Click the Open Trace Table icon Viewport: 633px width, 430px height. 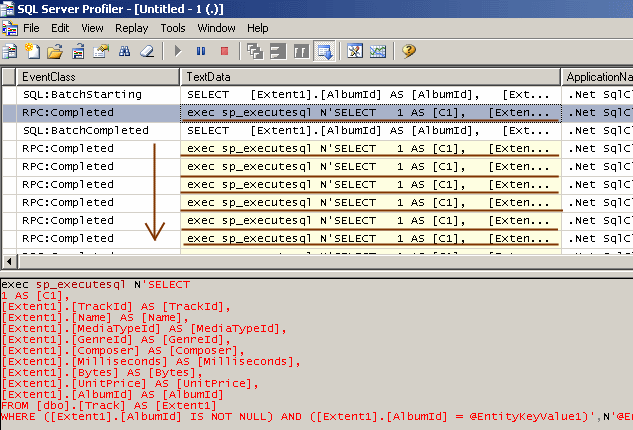point(78,51)
